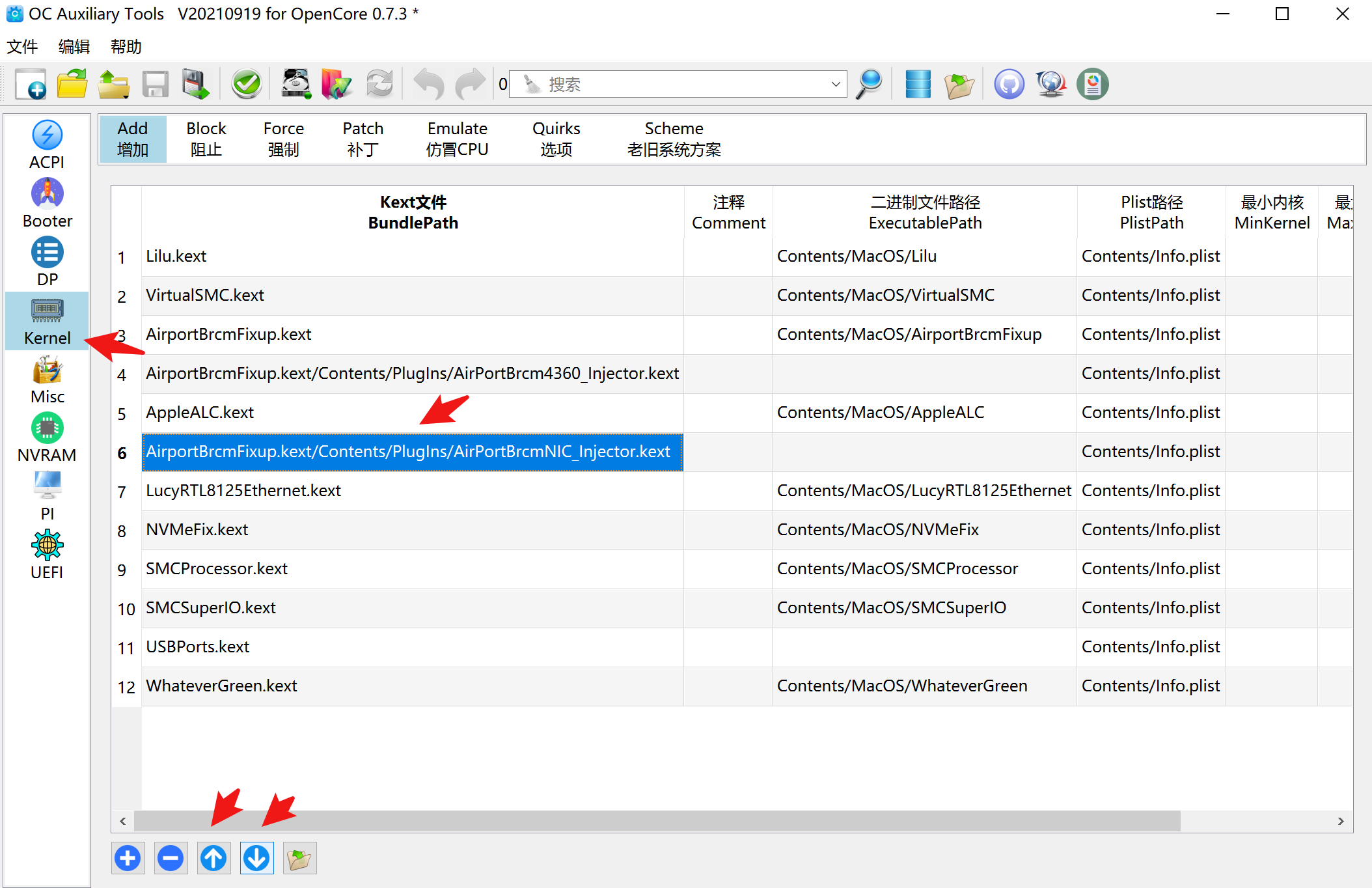The height and width of the screenshot is (888, 1372).
Task: Open the blue database stack icon
Action: [x=918, y=84]
